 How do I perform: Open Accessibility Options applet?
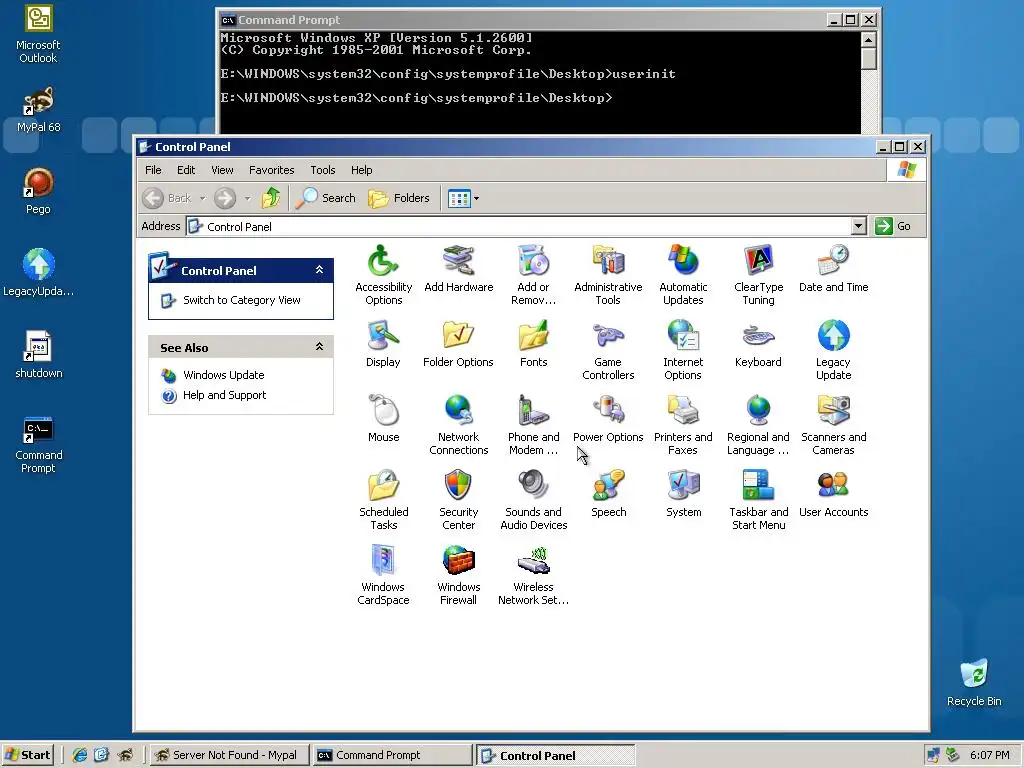[x=383, y=274]
